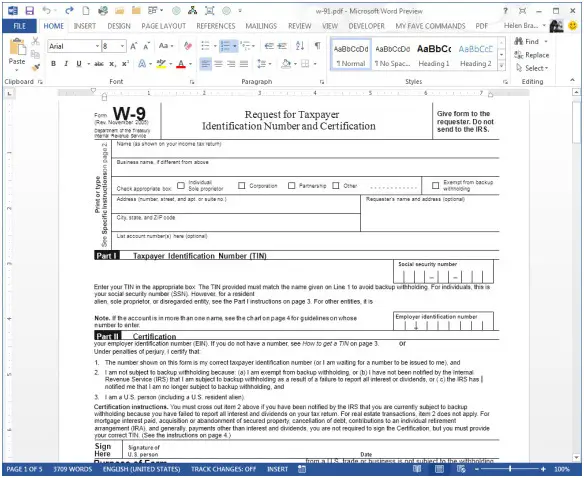Click the Replace button in Editing group

[531, 55]
